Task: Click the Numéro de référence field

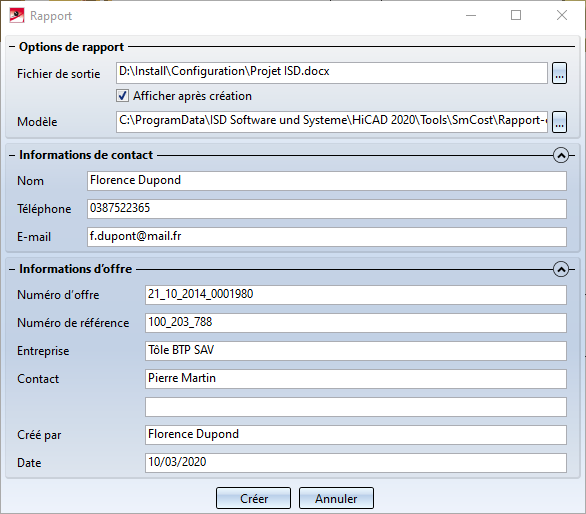Action: coord(356,323)
